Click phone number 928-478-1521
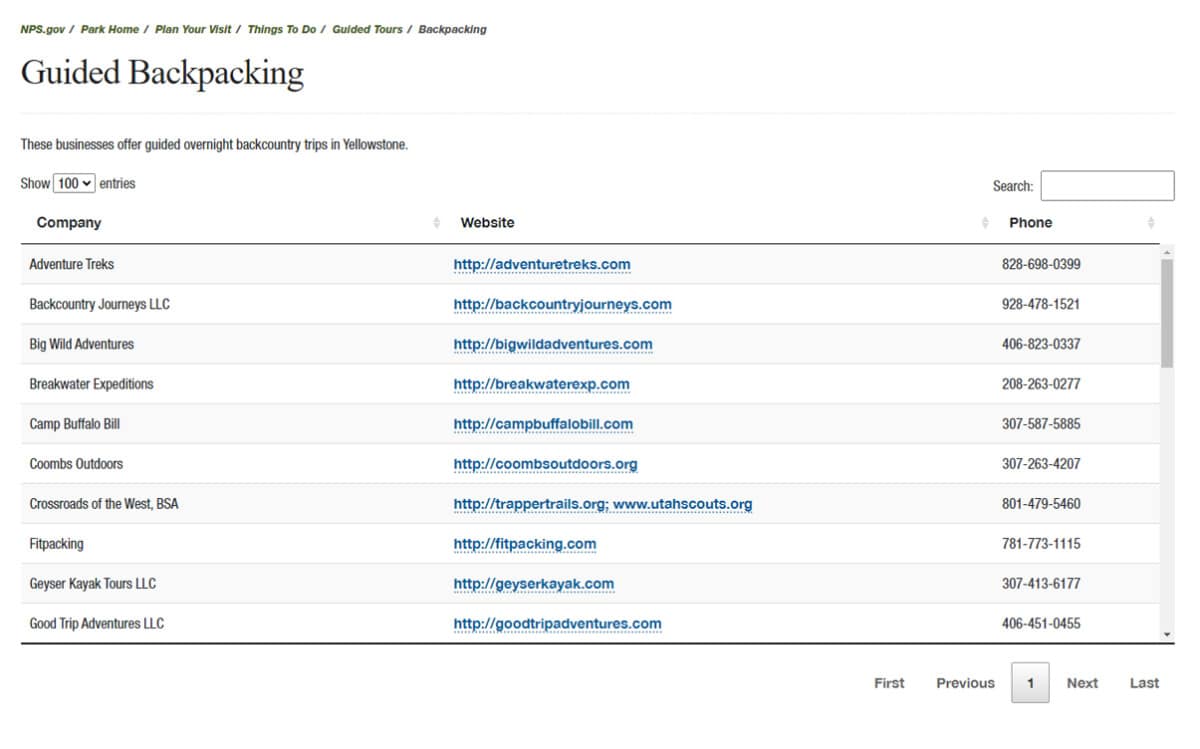This screenshot has height=749, width=1200. pyautogui.click(x=1041, y=305)
